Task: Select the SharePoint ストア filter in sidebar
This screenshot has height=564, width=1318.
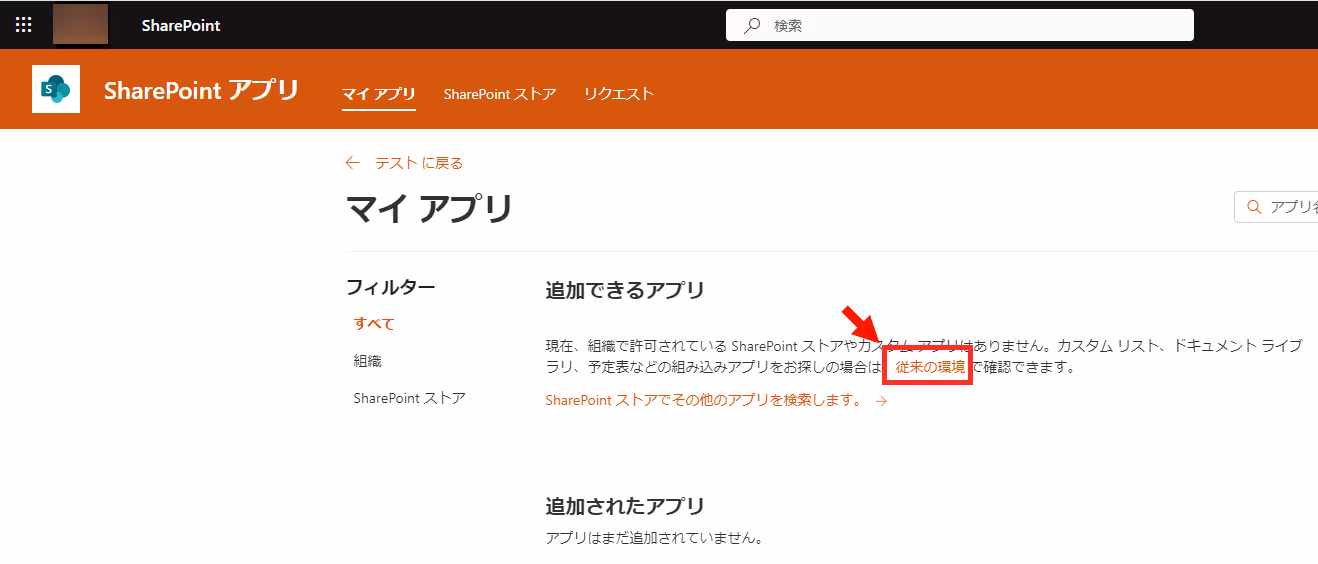Action: coord(409,398)
